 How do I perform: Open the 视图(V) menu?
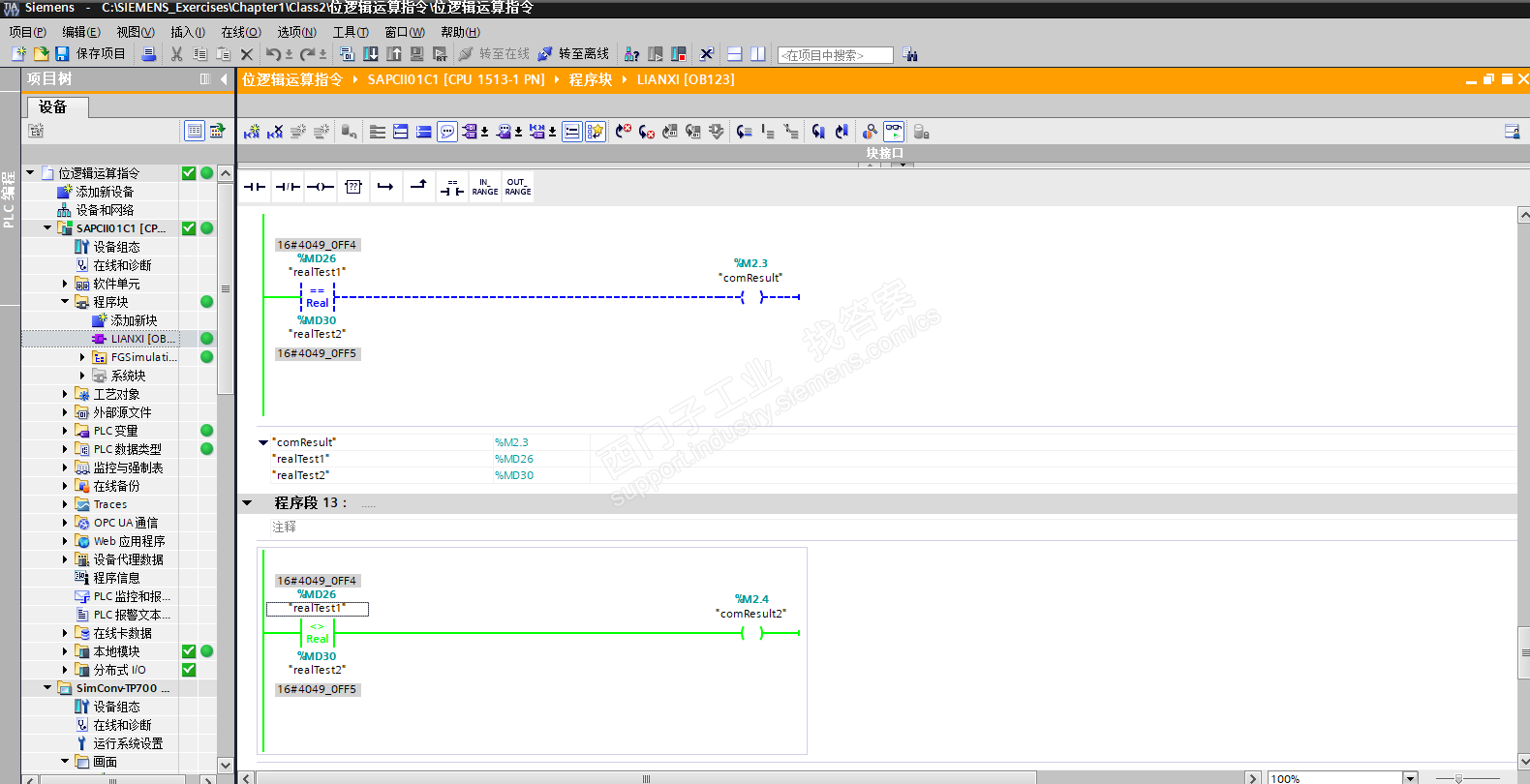coord(136,32)
